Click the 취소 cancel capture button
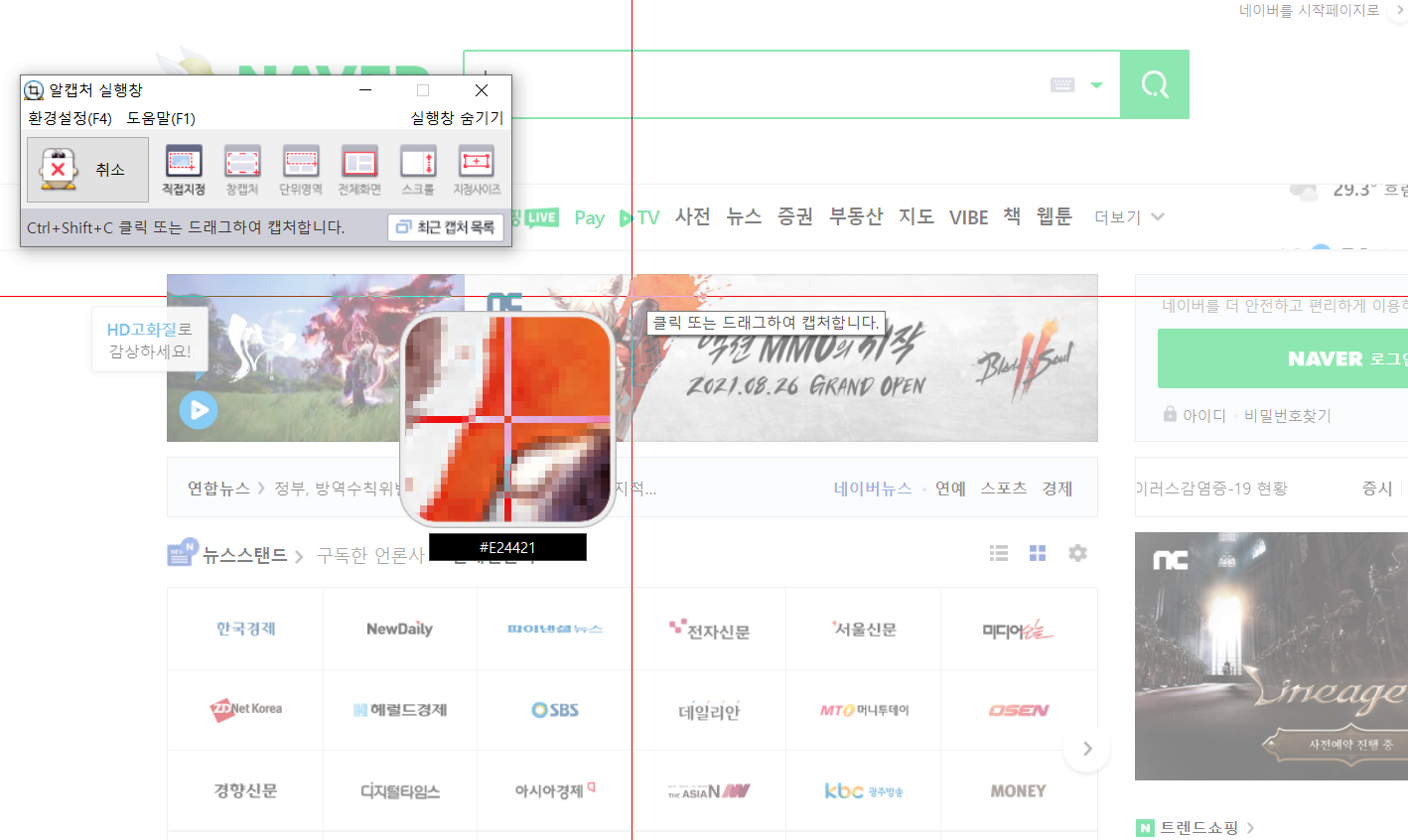This screenshot has width=1408, height=840. (x=87, y=170)
